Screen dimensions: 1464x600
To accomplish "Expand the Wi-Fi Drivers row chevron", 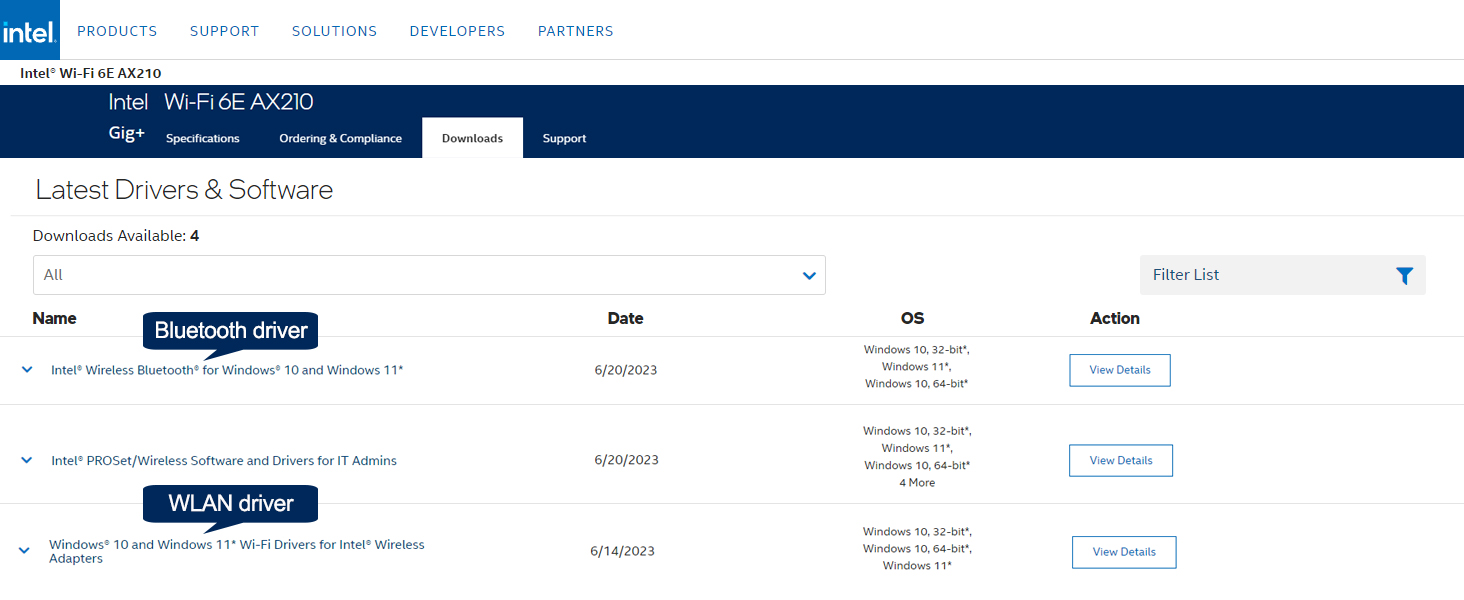I will click(x=25, y=551).
